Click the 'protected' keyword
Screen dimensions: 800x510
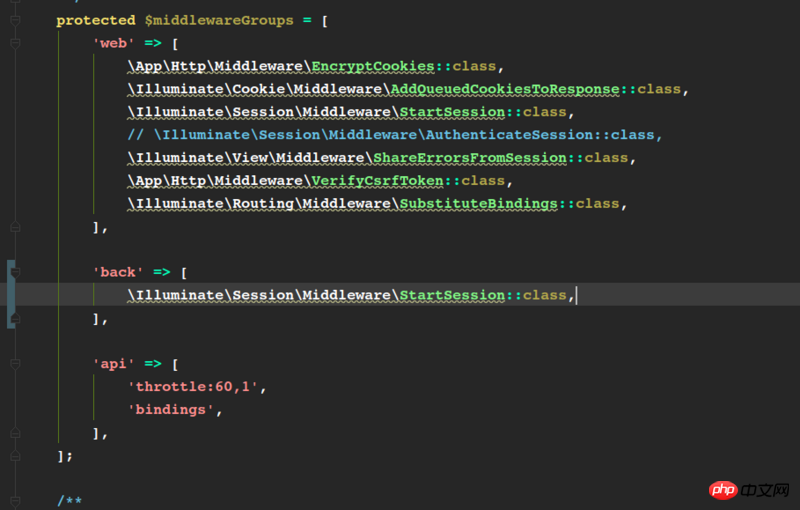[x=96, y=20]
